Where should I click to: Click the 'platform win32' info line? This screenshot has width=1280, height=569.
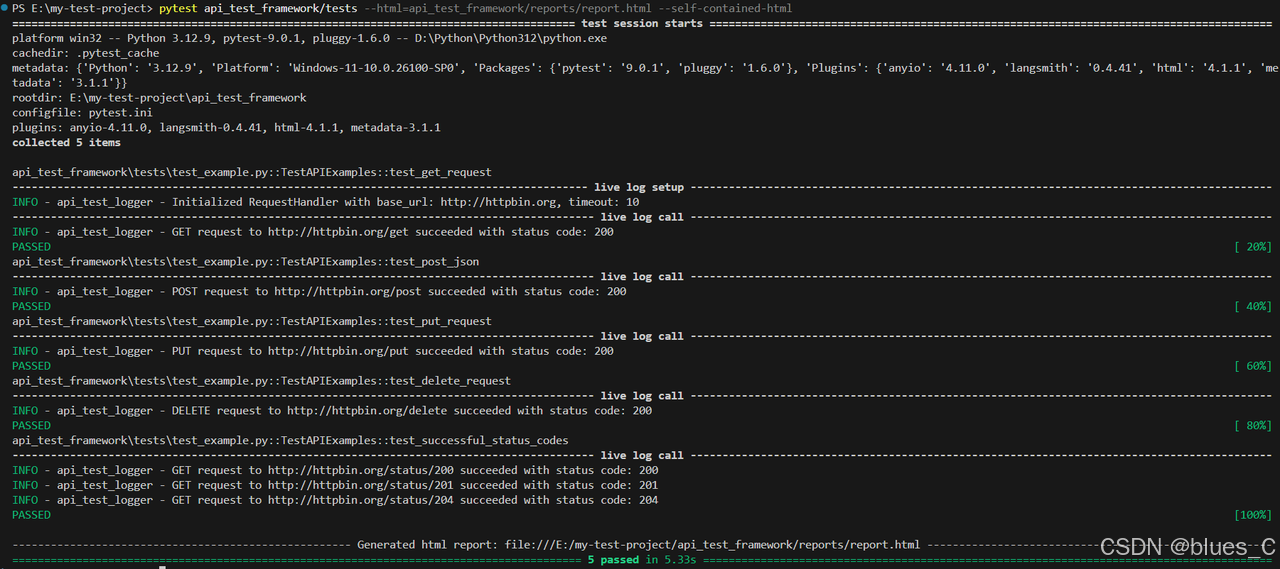309,38
